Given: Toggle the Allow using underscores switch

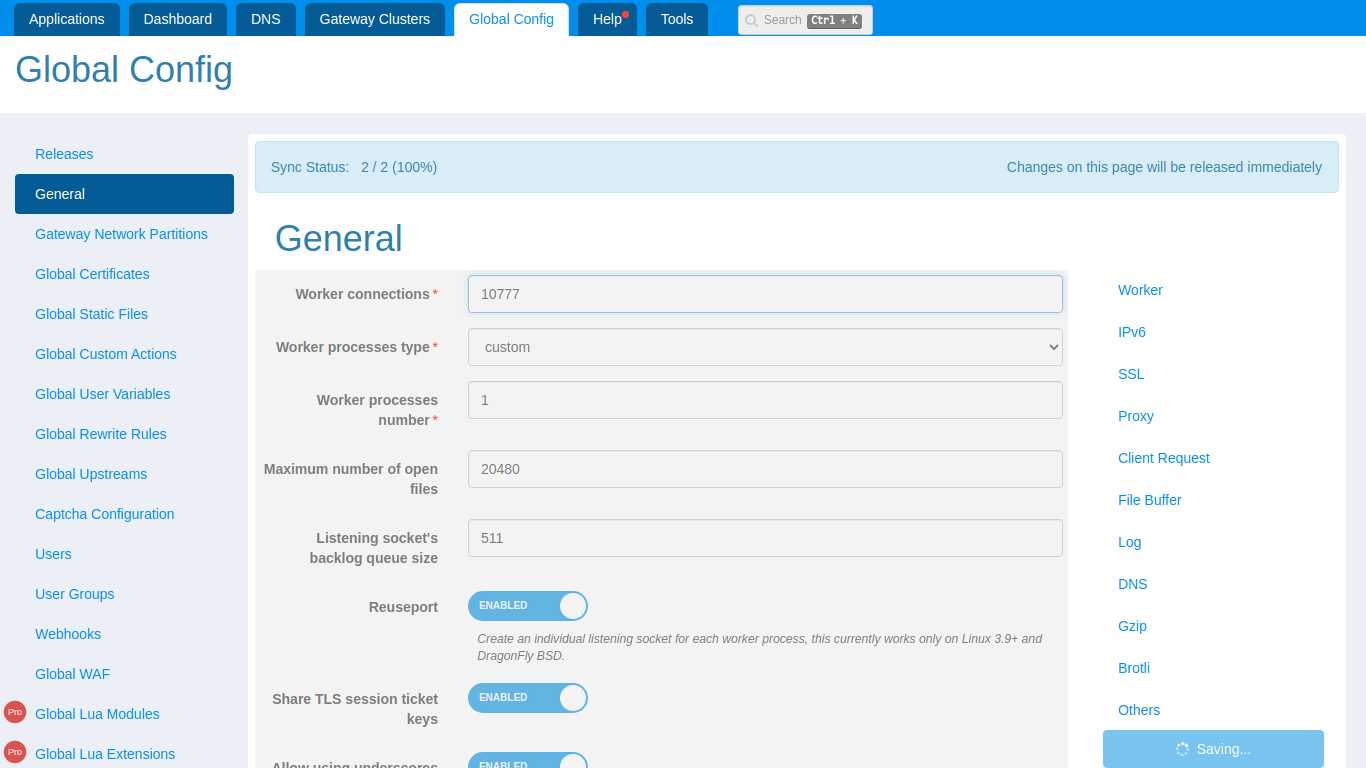Looking at the screenshot, I should [x=528, y=760].
